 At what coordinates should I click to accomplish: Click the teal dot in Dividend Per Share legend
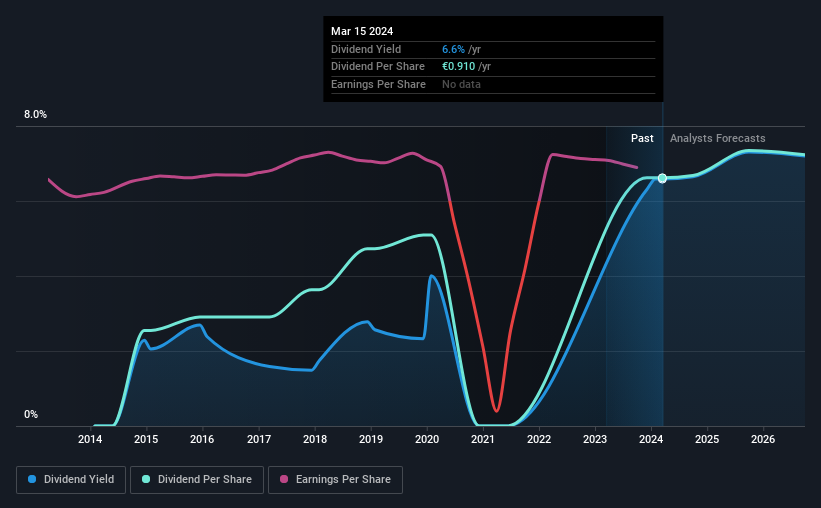click(146, 479)
